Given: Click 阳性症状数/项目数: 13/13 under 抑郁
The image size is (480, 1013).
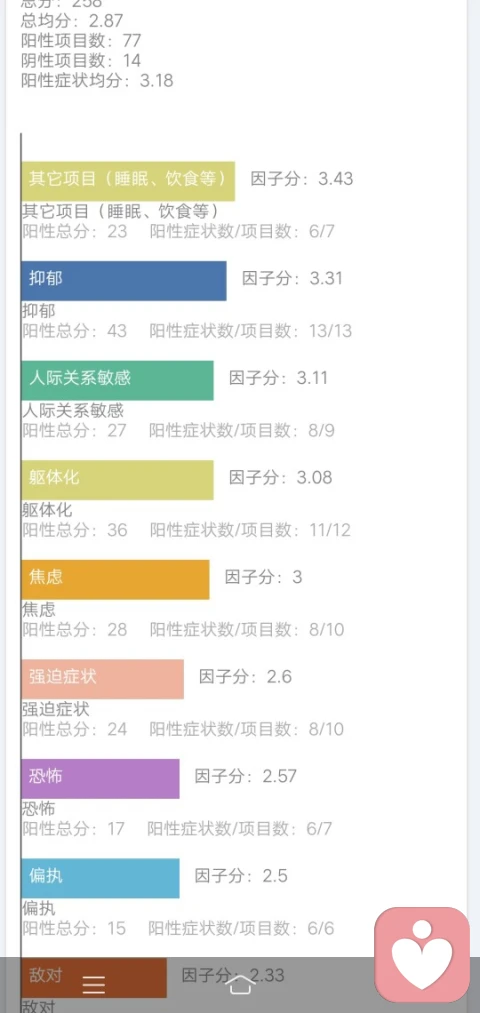Looking at the screenshot, I should [251, 331].
